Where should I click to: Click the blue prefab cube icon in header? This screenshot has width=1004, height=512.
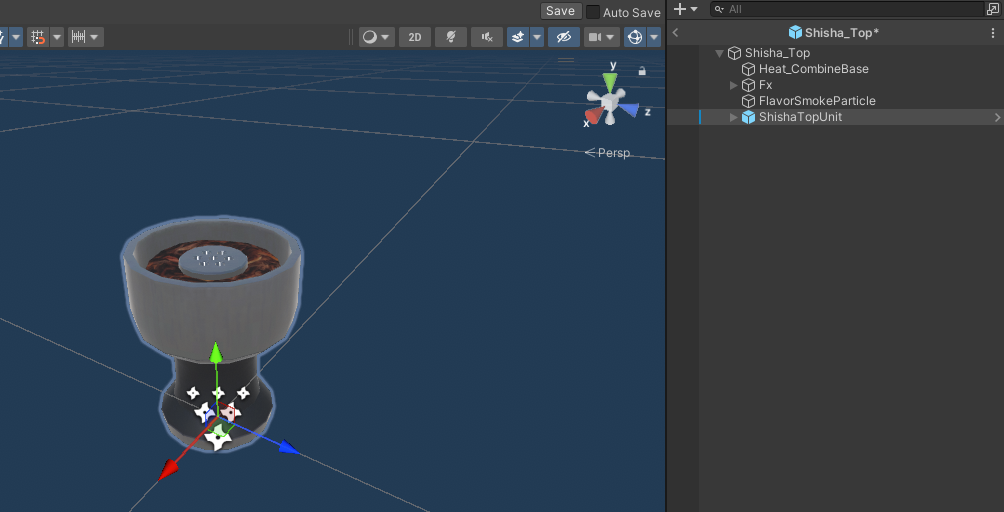tap(795, 33)
